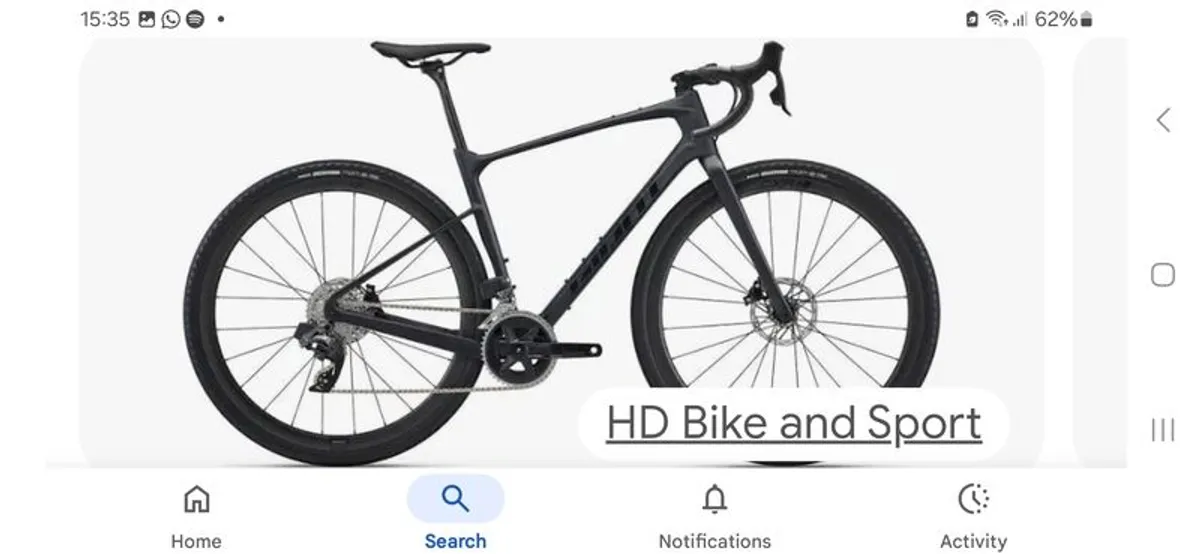Tap the Spotify status bar icon
The width and height of the screenshot is (1200, 554).
tap(195, 19)
